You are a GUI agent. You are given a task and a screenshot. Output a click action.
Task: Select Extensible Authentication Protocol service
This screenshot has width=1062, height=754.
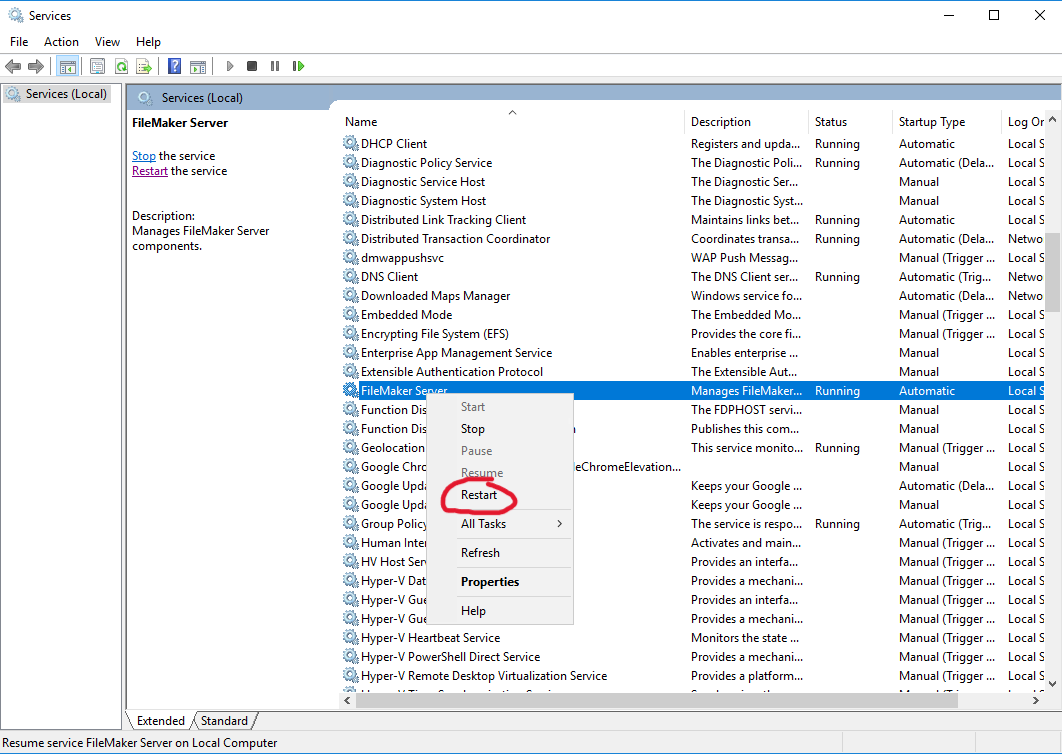(x=693, y=371)
